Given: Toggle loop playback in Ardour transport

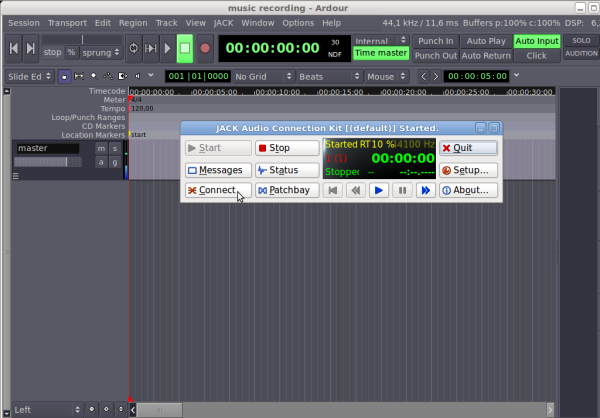Looking at the screenshot, I should 134,49.
